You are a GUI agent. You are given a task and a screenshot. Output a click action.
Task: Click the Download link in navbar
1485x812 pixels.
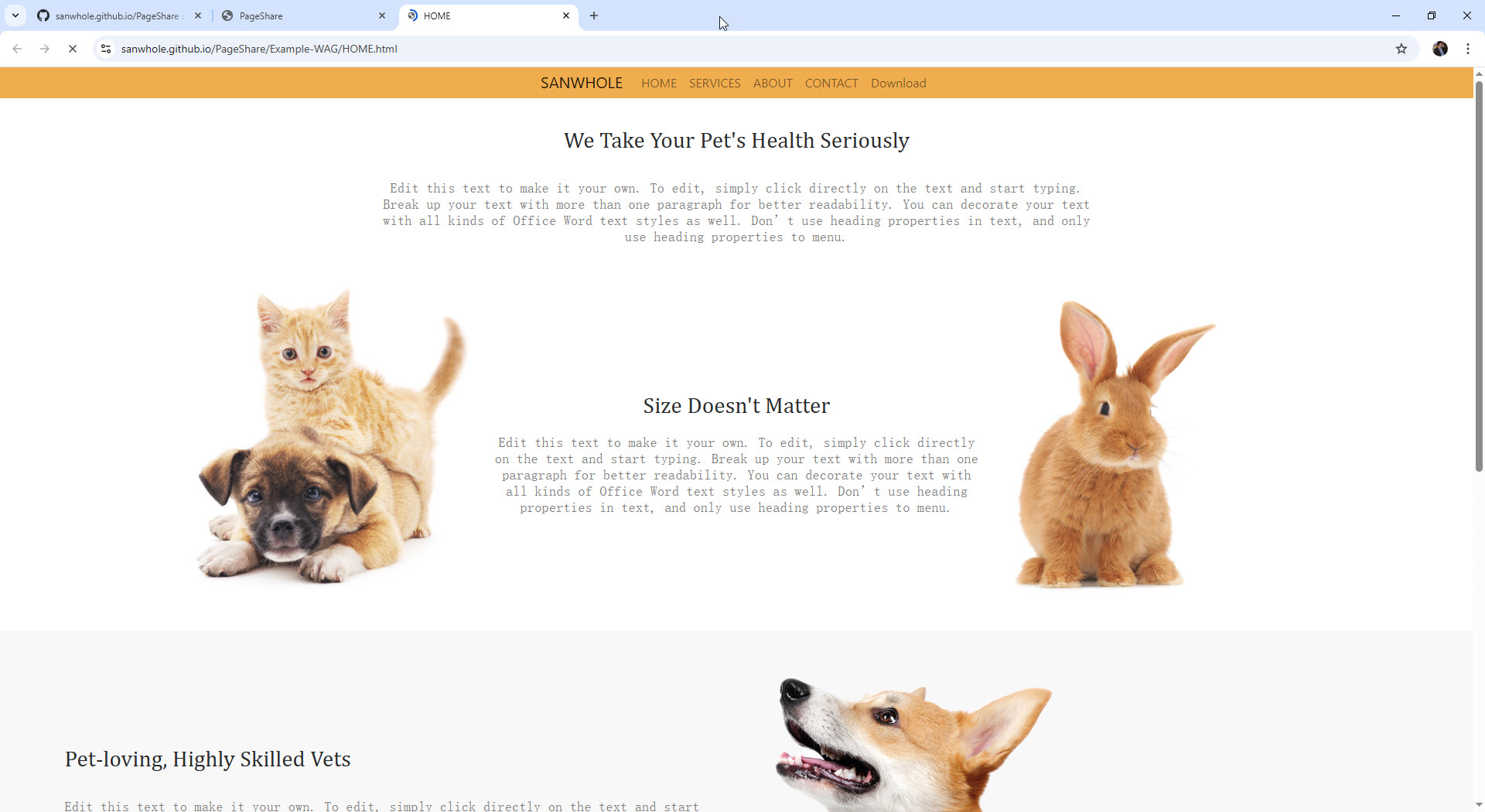click(x=898, y=84)
